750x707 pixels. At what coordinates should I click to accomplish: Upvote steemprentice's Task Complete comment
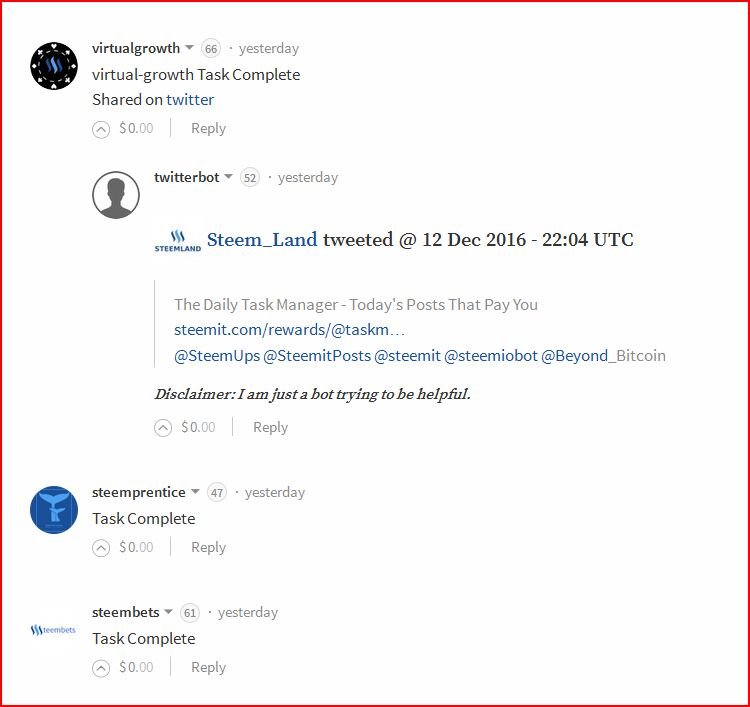(101, 548)
